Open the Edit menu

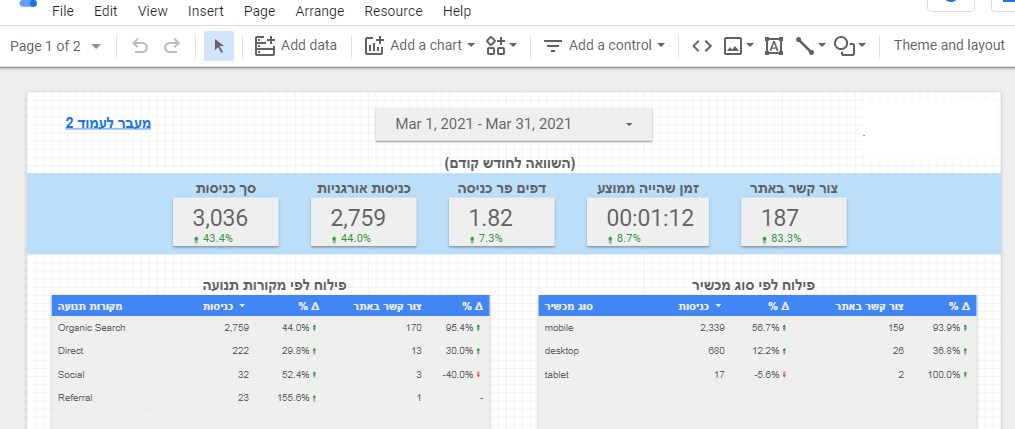pyautogui.click(x=106, y=11)
